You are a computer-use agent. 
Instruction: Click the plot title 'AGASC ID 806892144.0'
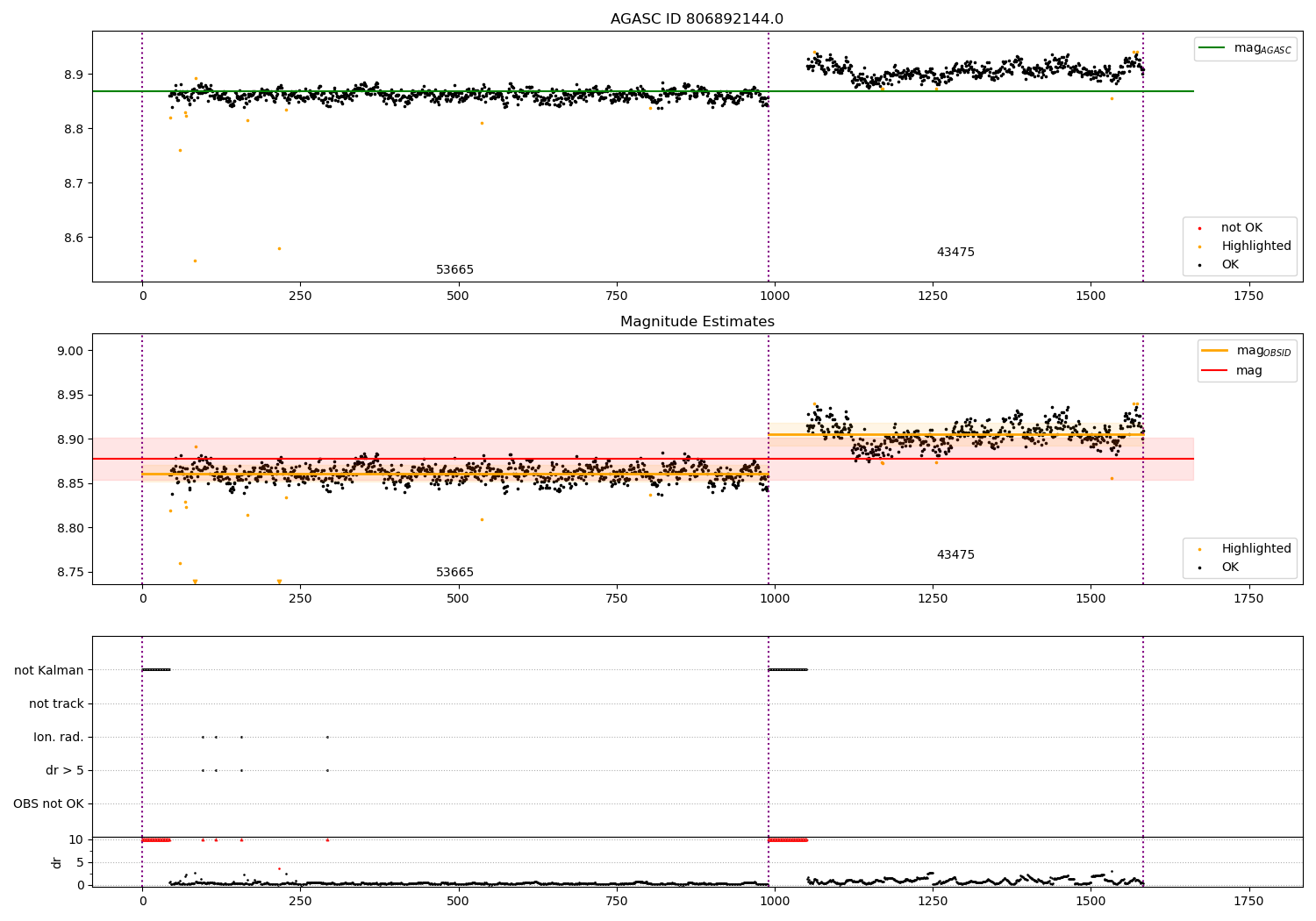tap(697, 19)
